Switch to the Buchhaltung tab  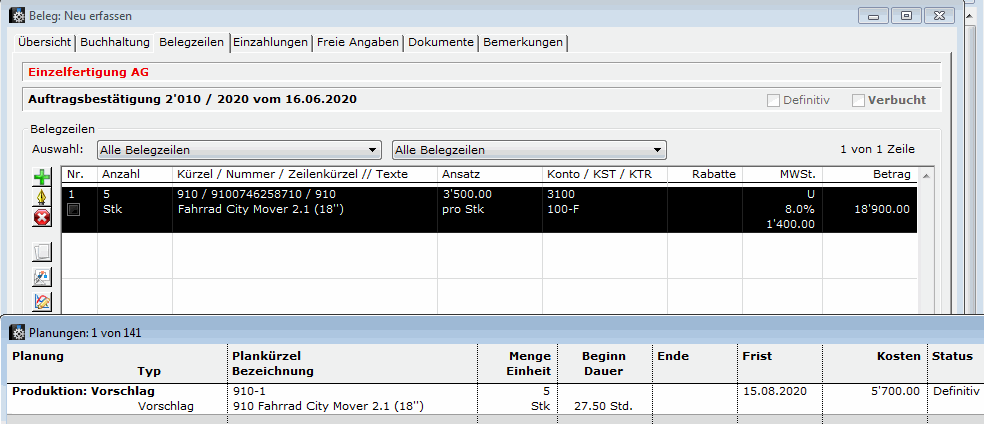pos(115,42)
